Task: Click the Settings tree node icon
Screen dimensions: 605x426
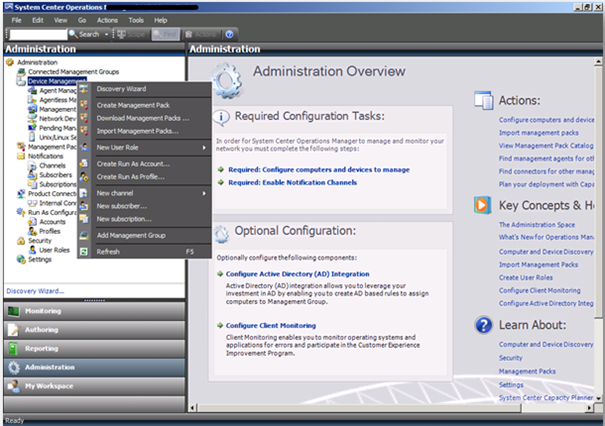Action: pos(21,259)
